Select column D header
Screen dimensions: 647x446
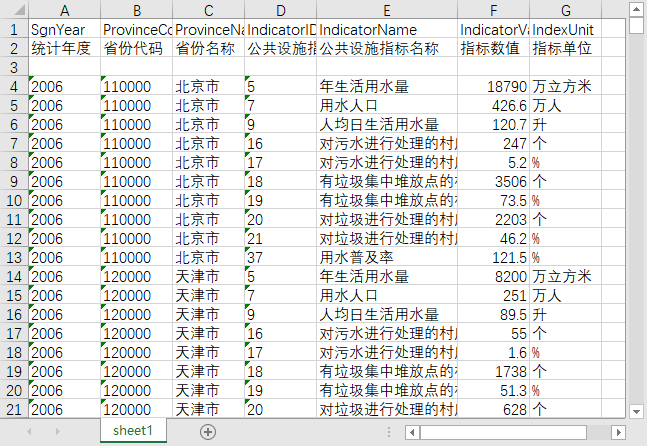tap(281, 10)
